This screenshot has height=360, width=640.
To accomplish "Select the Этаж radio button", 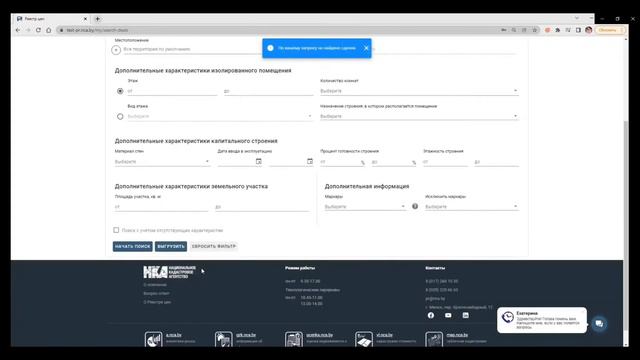I will 120,91.
